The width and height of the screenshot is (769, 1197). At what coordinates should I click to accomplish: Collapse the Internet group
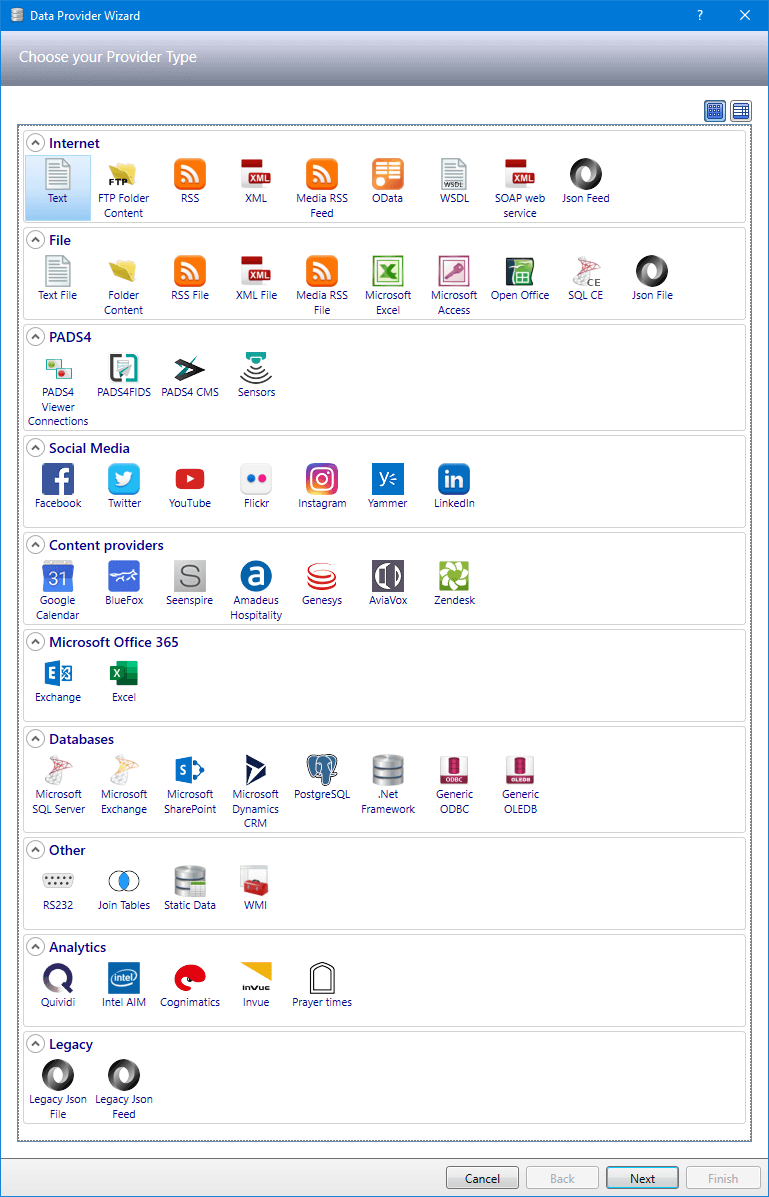tap(35, 143)
